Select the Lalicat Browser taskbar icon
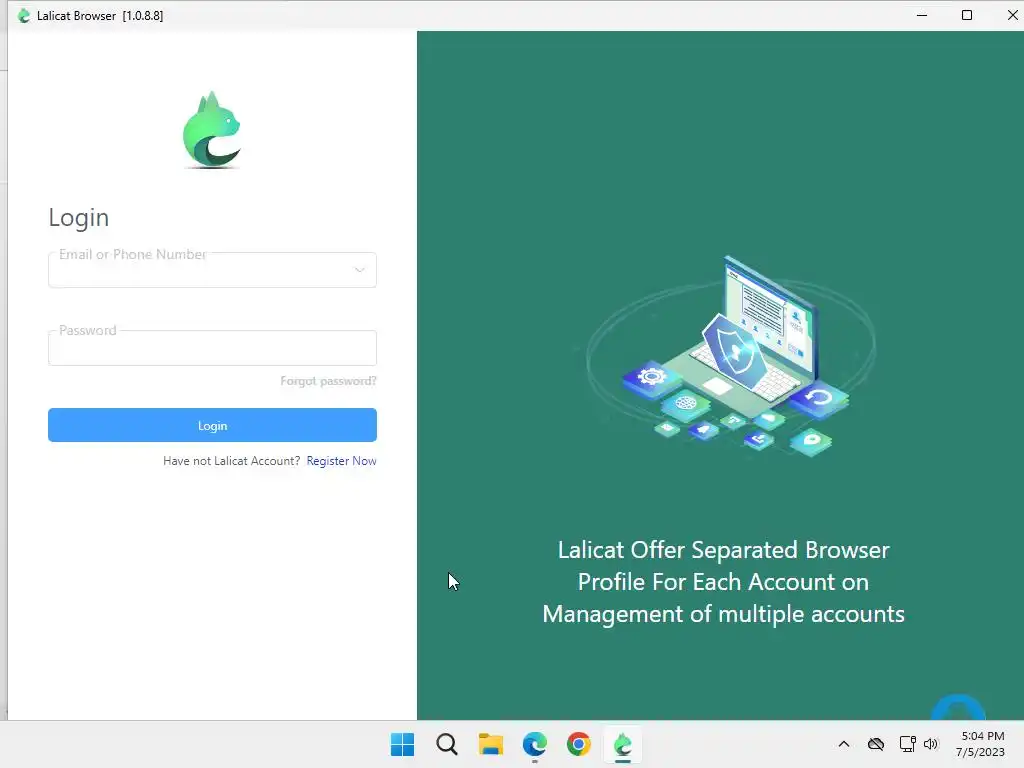This screenshot has height=768, width=1024. point(623,744)
